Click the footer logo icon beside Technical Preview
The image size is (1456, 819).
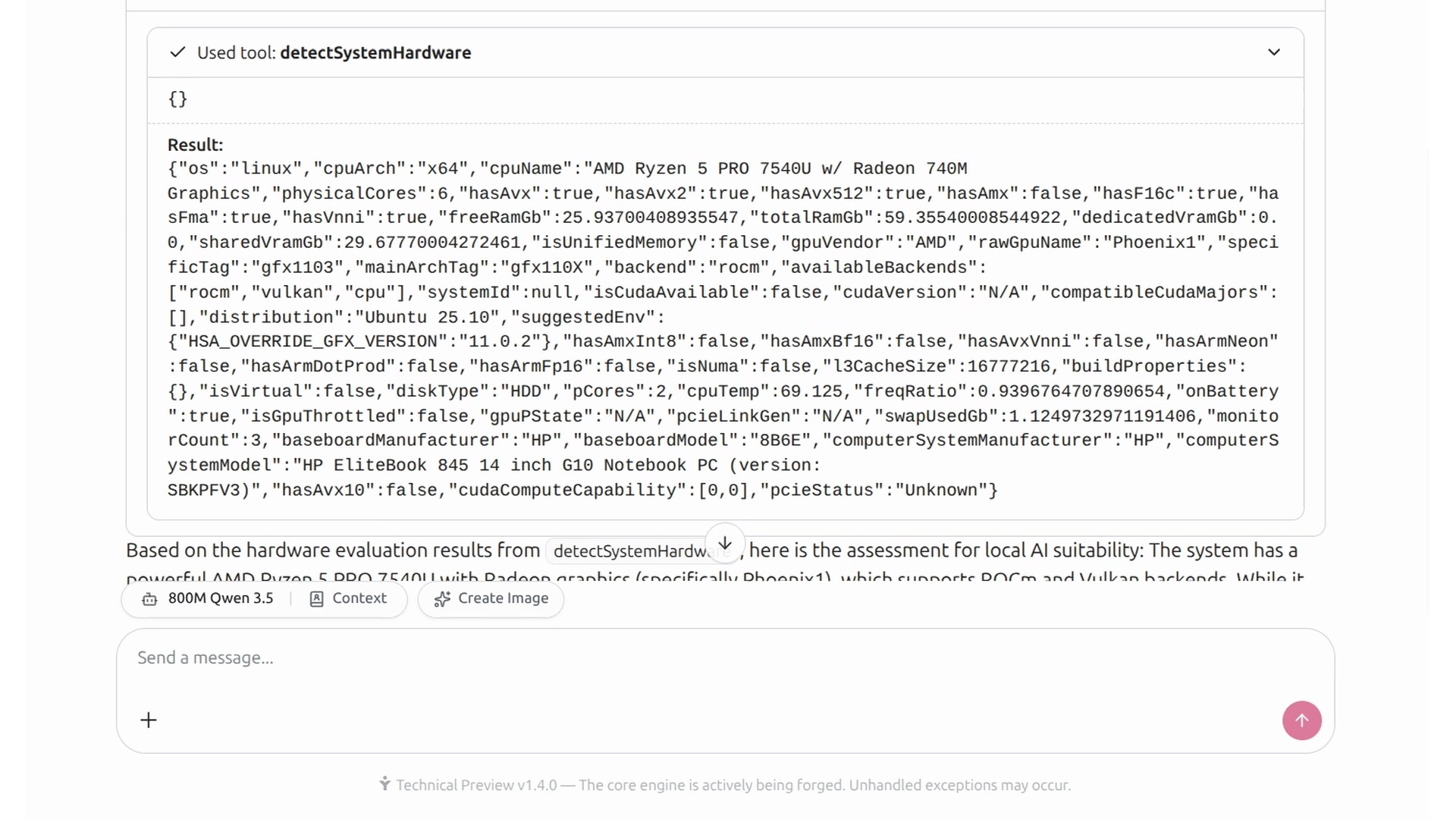[384, 784]
